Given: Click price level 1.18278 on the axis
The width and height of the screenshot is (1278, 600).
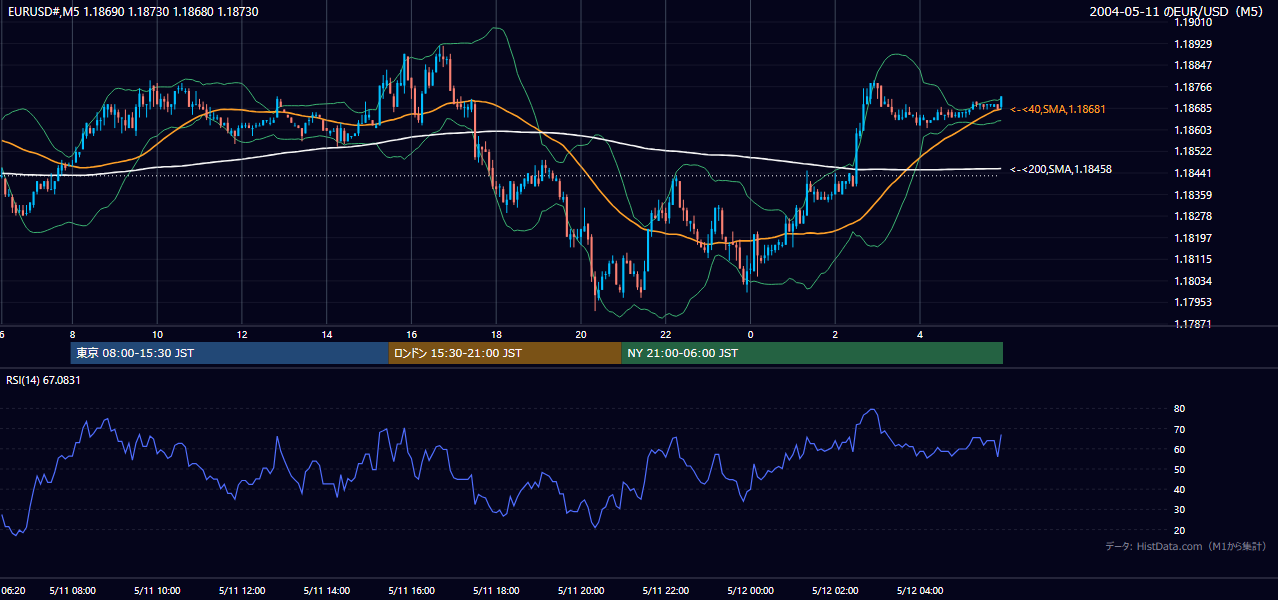Looking at the screenshot, I should pyautogui.click(x=1194, y=216).
